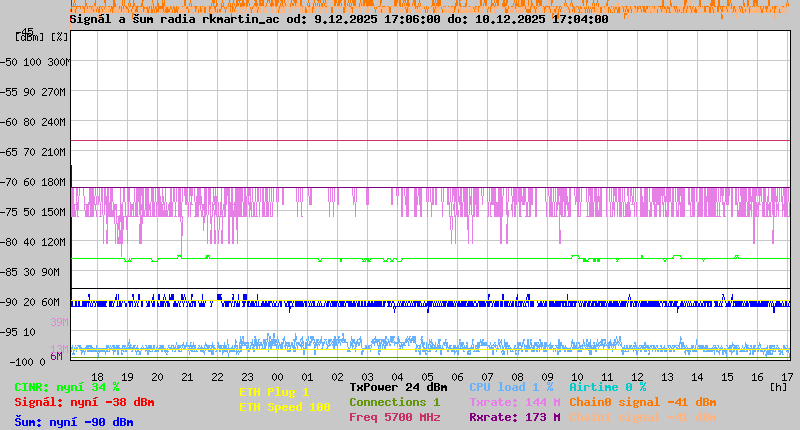Click the Freq 5700 MHz label
The height and width of the screenshot is (430, 800).
394,417
